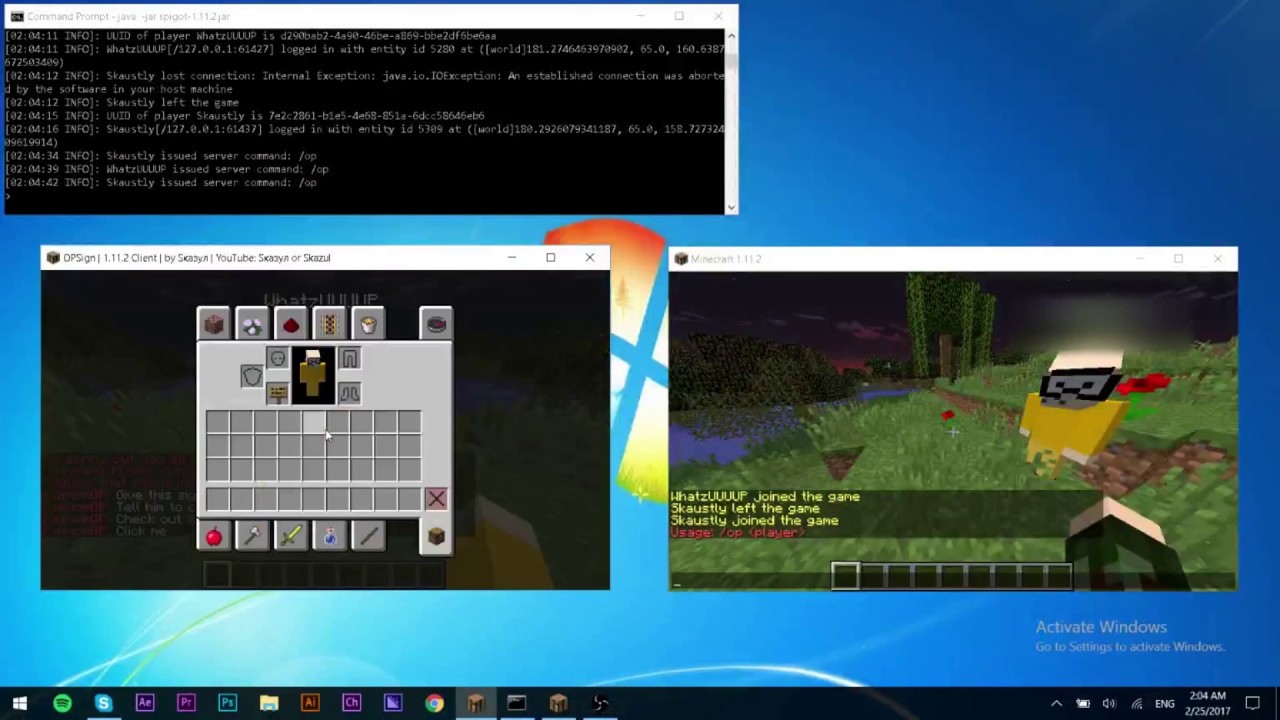This screenshot has width=1280, height=720.
Task: Click the empty boots armor slot
Action: 349,392
